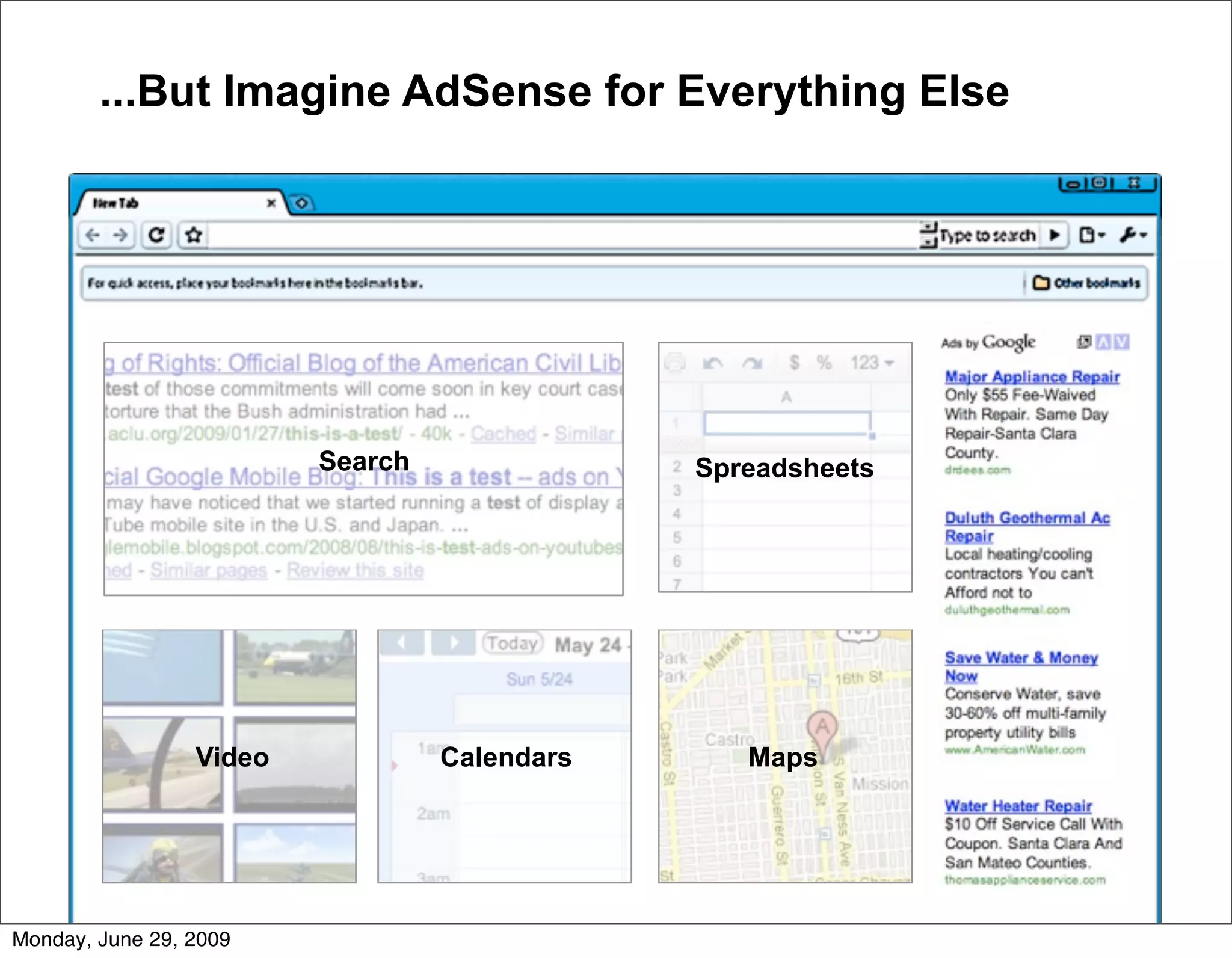Go to previous day in the calendar
Screen dimensions: 1232x958
point(402,643)
